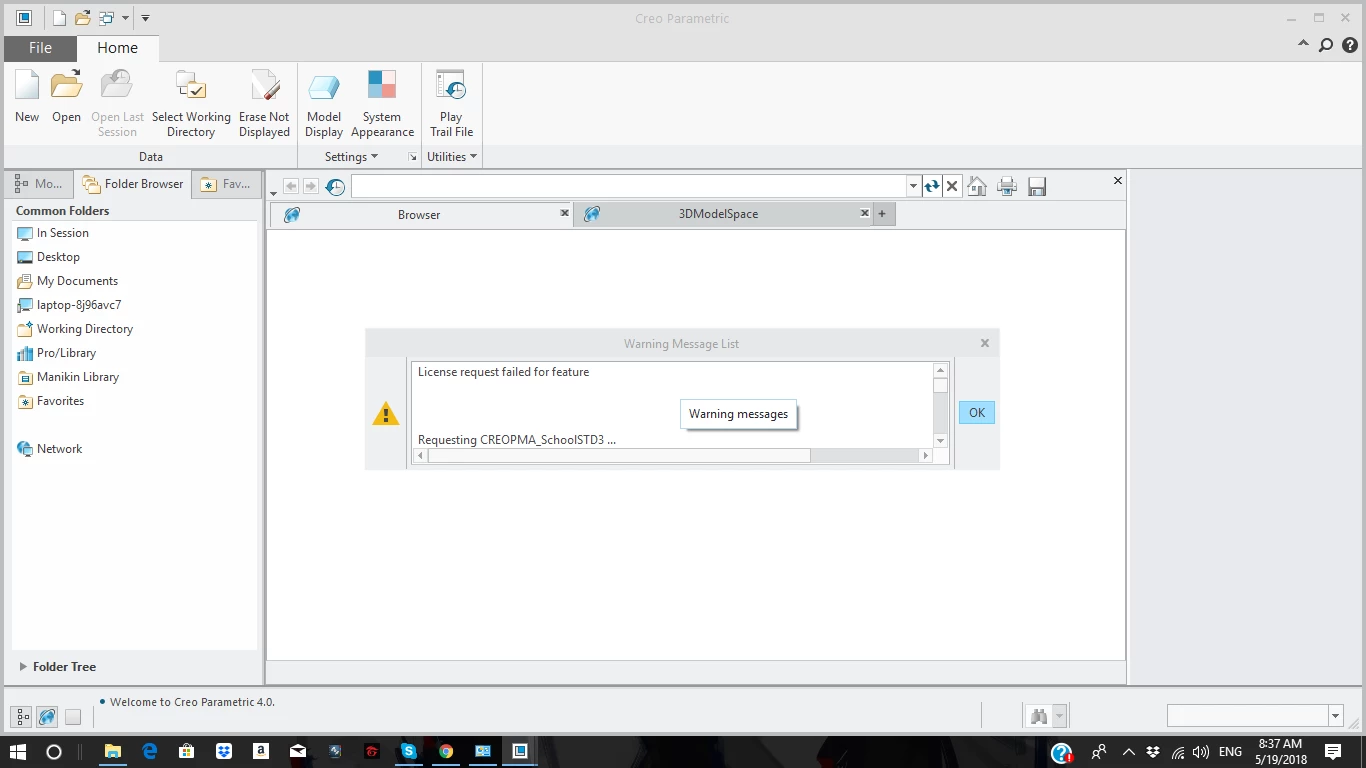Screen dimensions: 1366x768
Task: Close the Warning Message List dialog
Action: coord(985,343)
